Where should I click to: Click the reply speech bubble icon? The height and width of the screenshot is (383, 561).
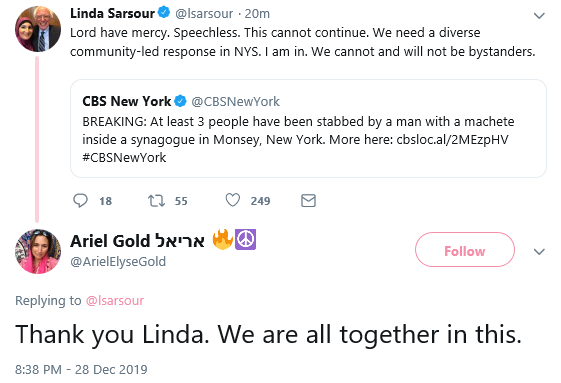coord(80,200)
